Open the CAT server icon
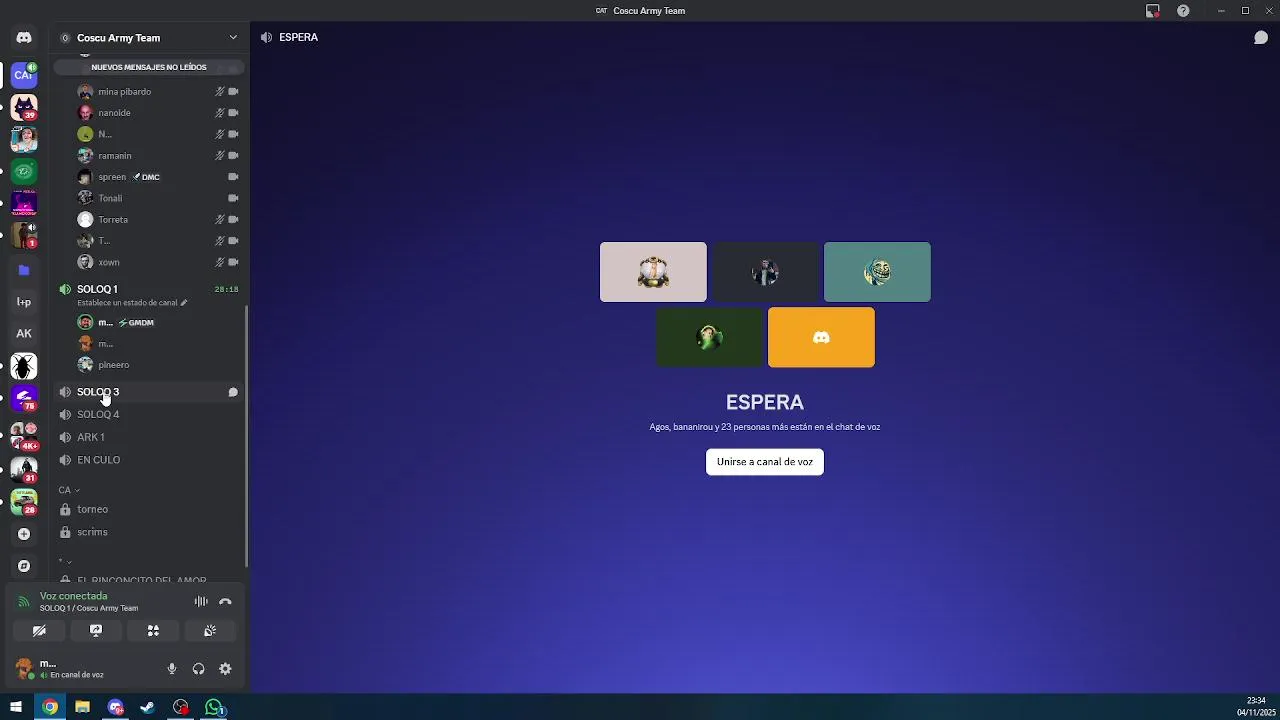This screenshot has height=720, width=1280. tap(24, 75)
